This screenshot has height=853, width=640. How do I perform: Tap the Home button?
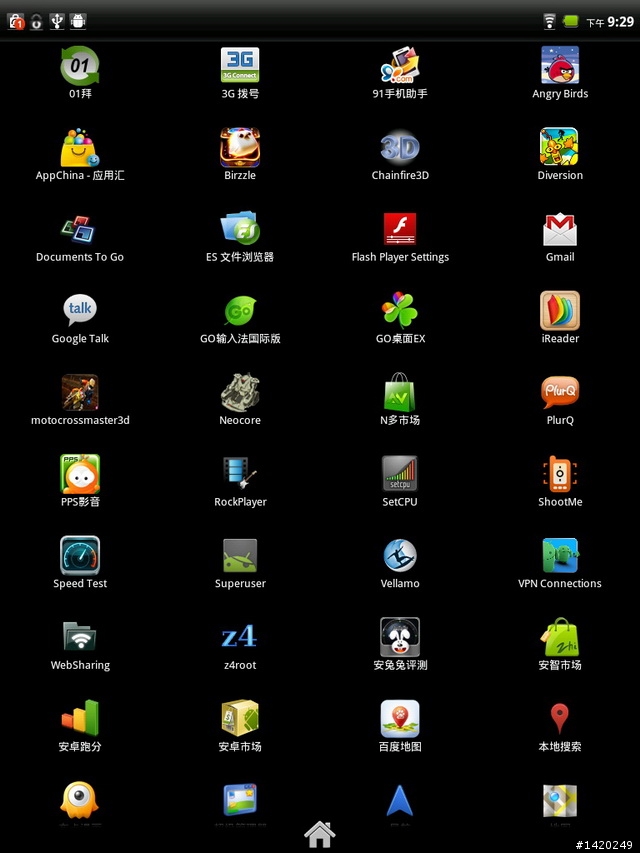[x=319, y=835]
